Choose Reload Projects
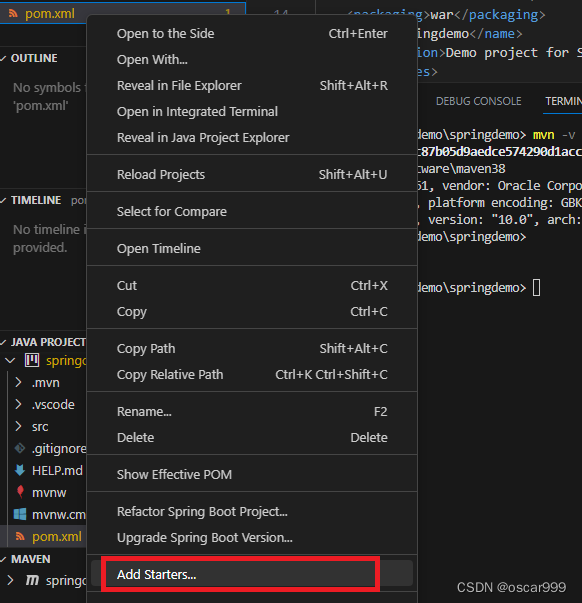 pyautogui.click(x=252, y=175)
